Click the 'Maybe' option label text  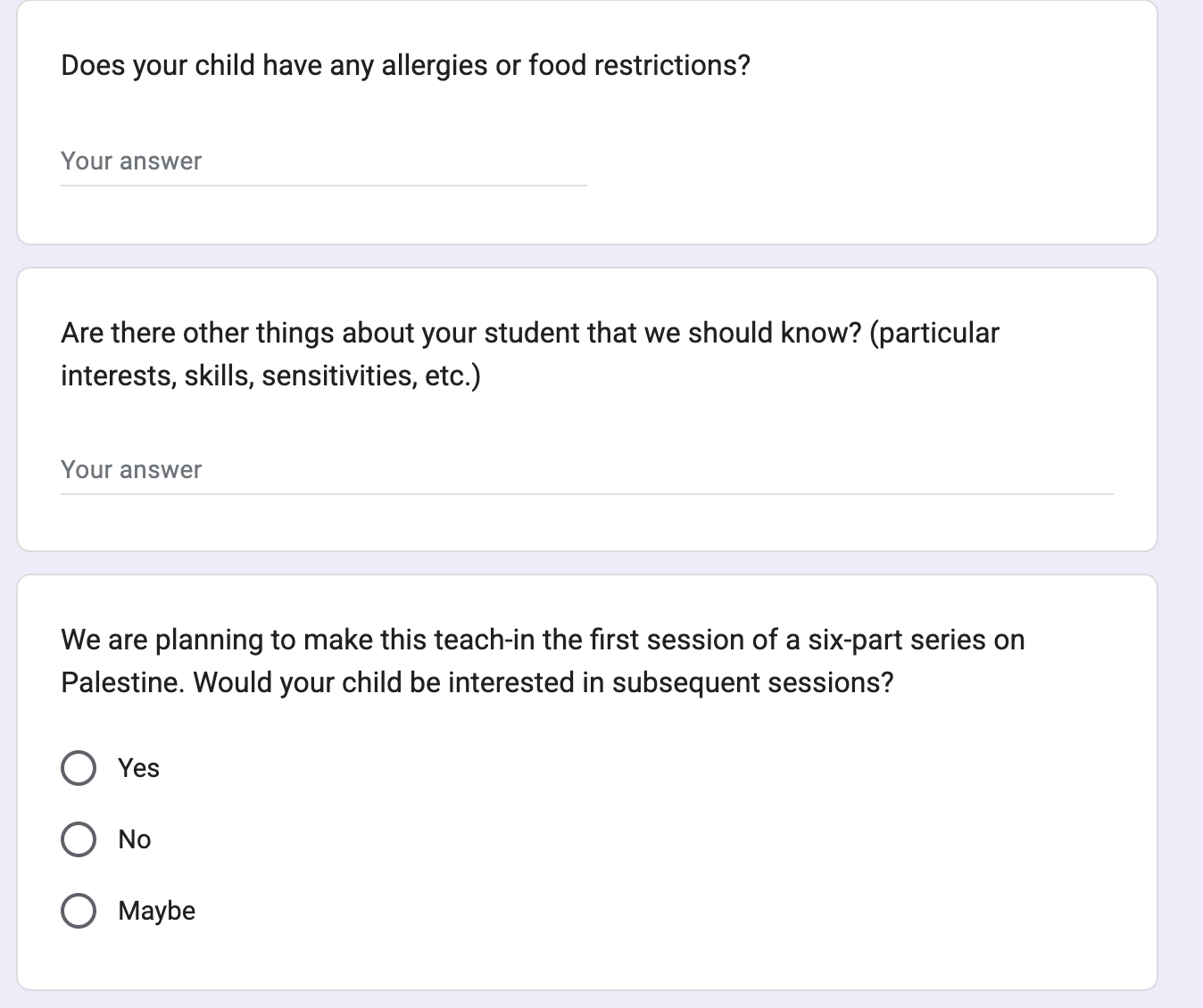click(x=157, y=911)
